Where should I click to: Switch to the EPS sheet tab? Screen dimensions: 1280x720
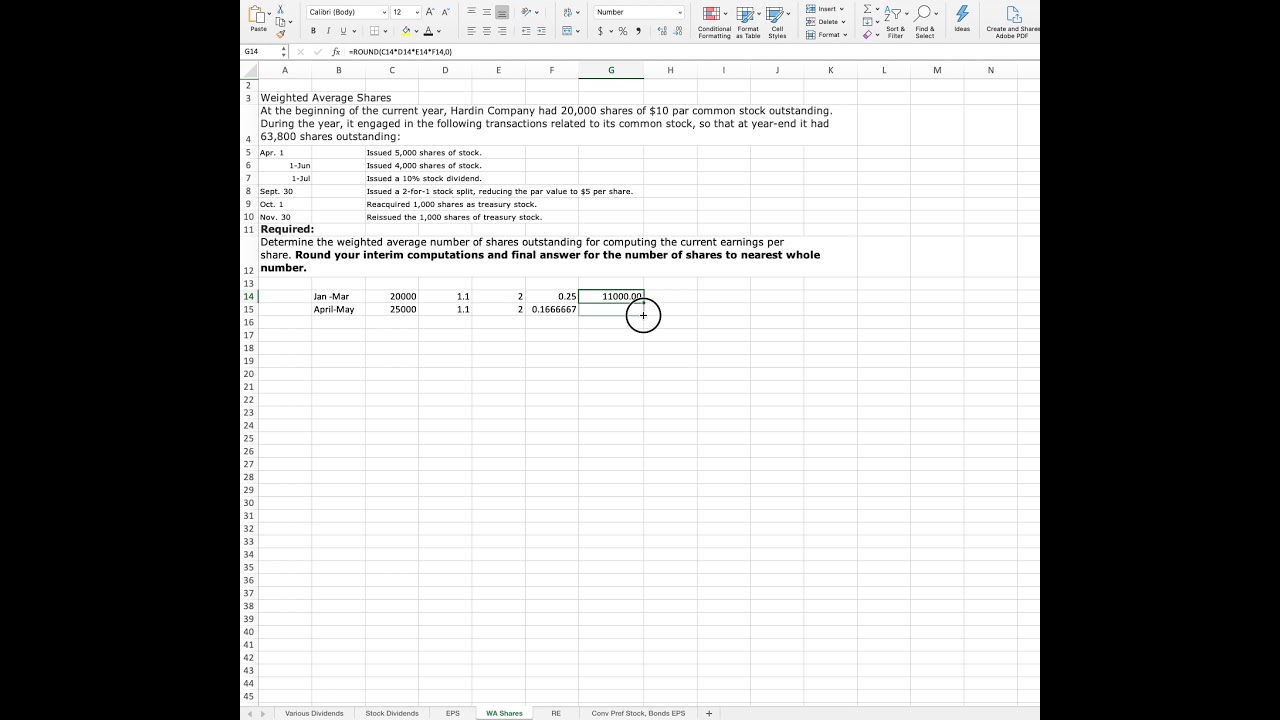click(x=453, y=713)
